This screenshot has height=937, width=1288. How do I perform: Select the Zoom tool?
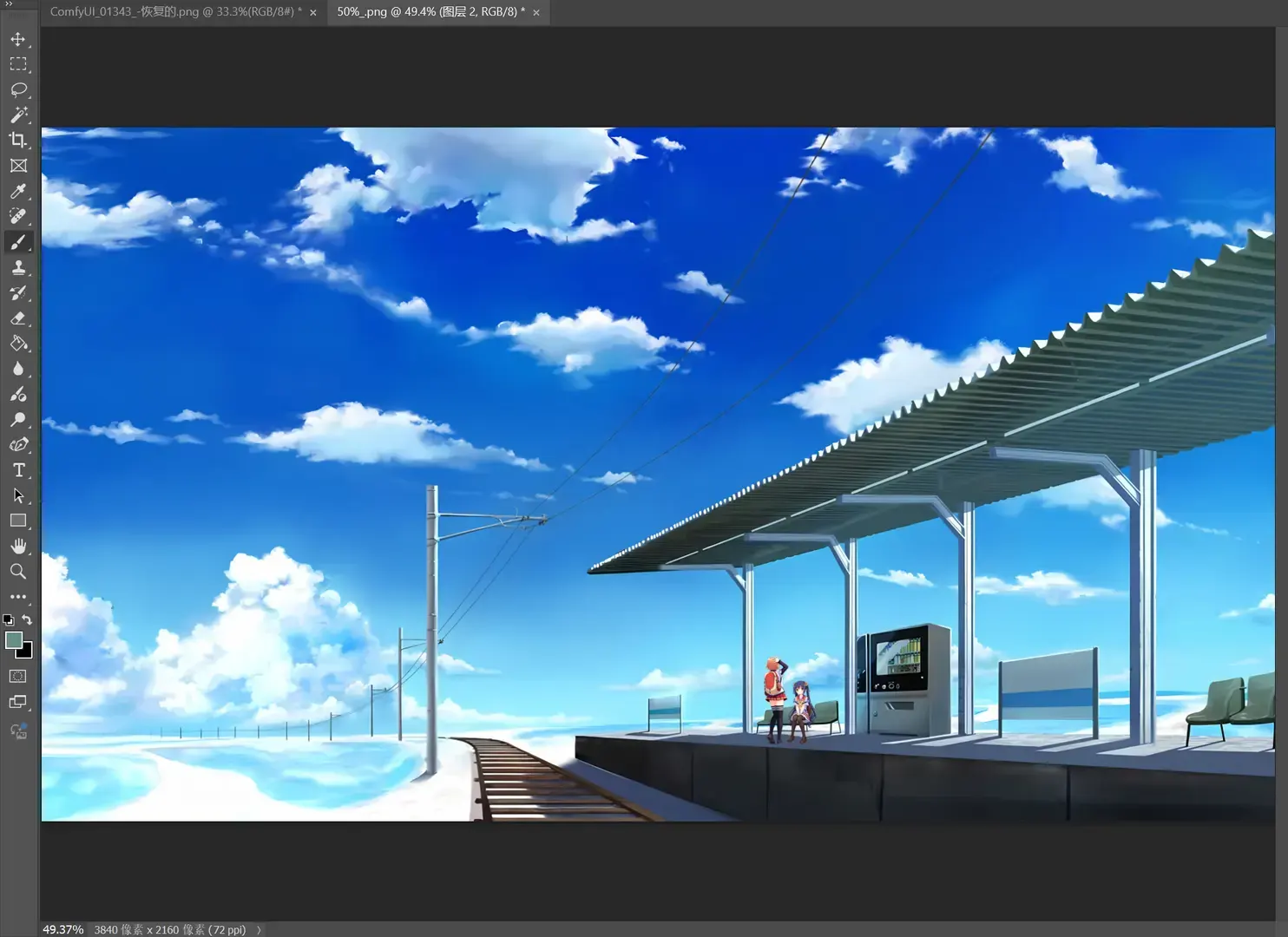tap(18, 571)
